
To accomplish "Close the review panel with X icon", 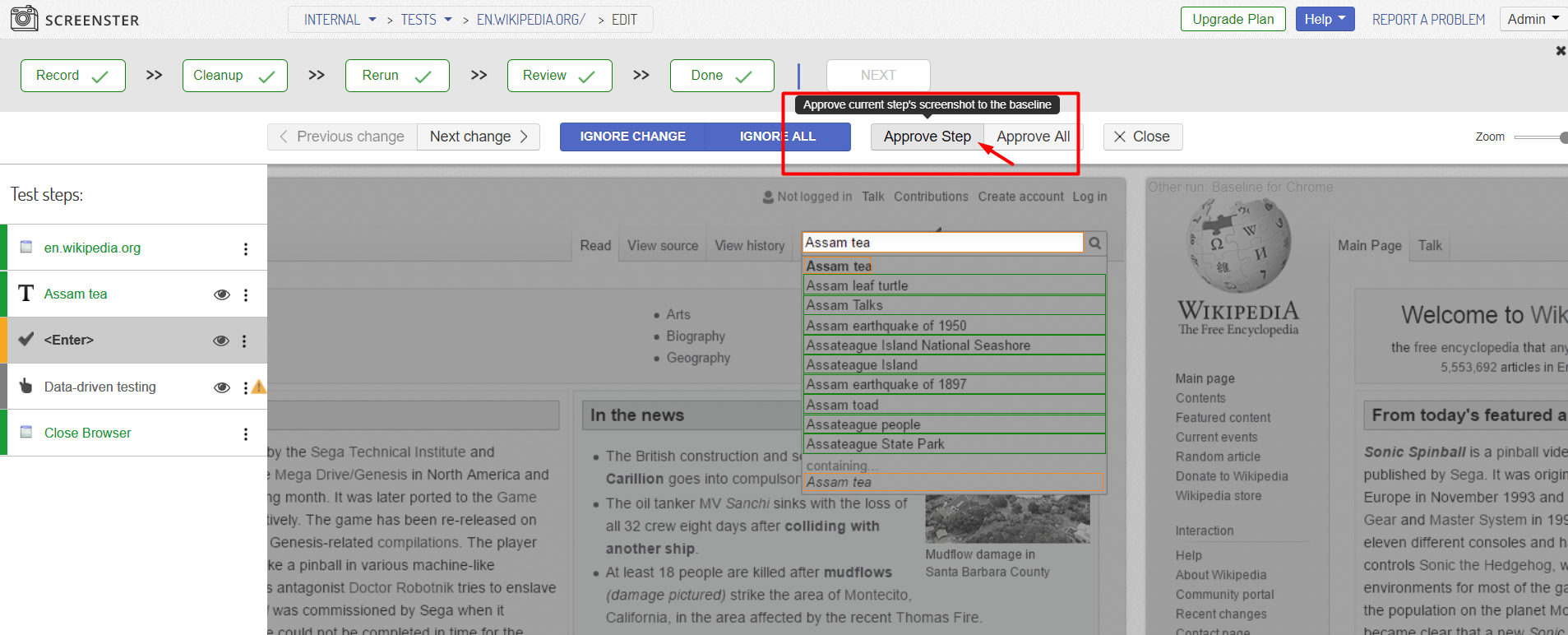I will [1120, 137].
